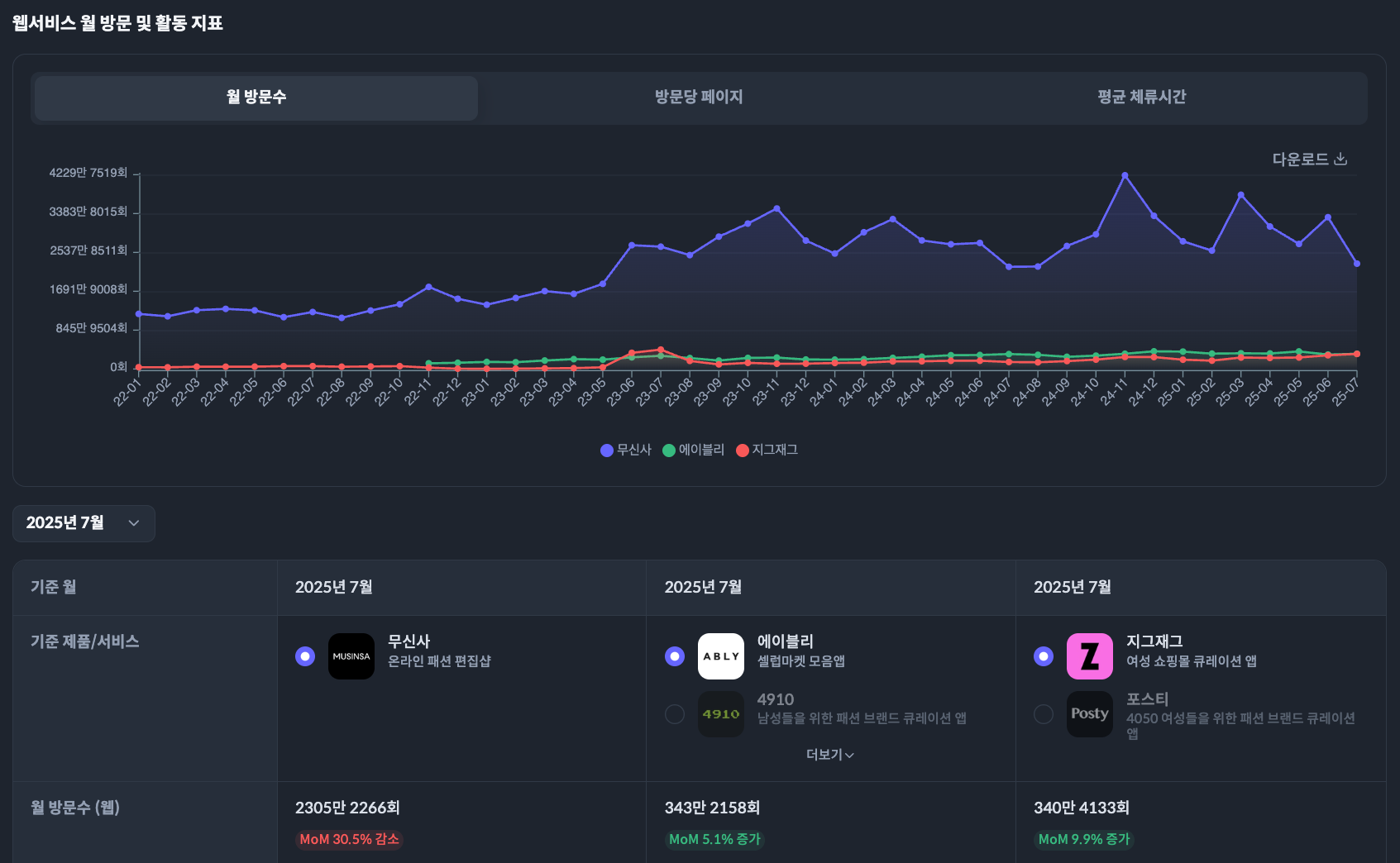This screenshot has width=1400, height=863.
Task: Select the 월 방문수 tab
Action: 254,97
